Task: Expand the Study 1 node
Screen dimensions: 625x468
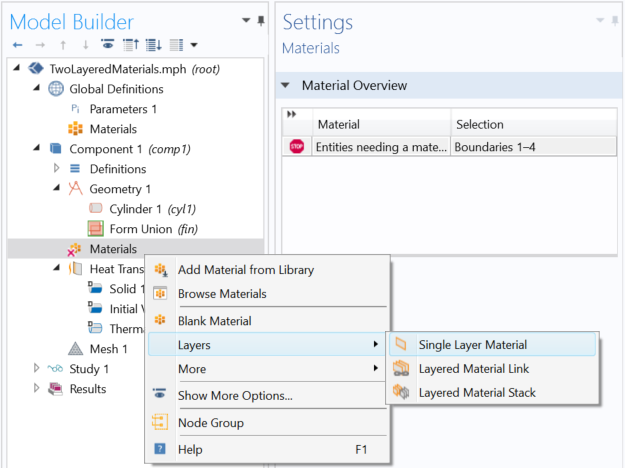Action: tap(36, 368)
